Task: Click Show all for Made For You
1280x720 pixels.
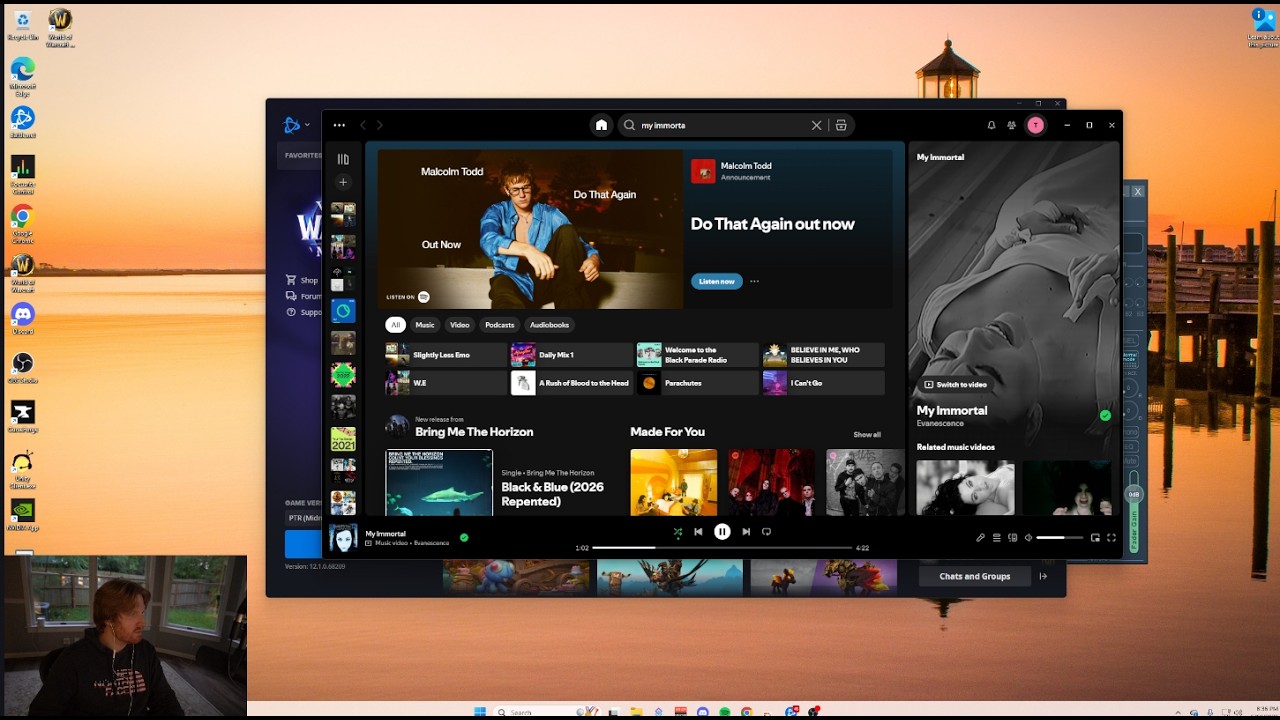Action: click(x=867, y=434)
